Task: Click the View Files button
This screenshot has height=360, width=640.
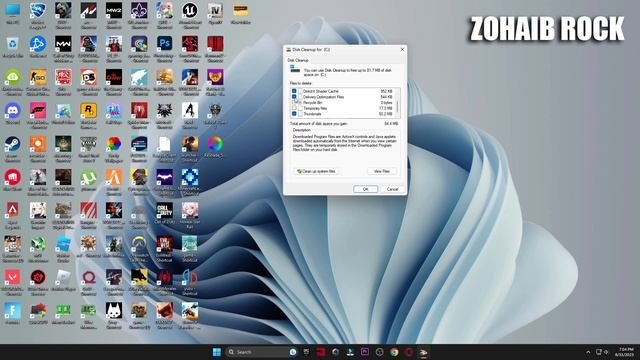Action: (382, 171)
